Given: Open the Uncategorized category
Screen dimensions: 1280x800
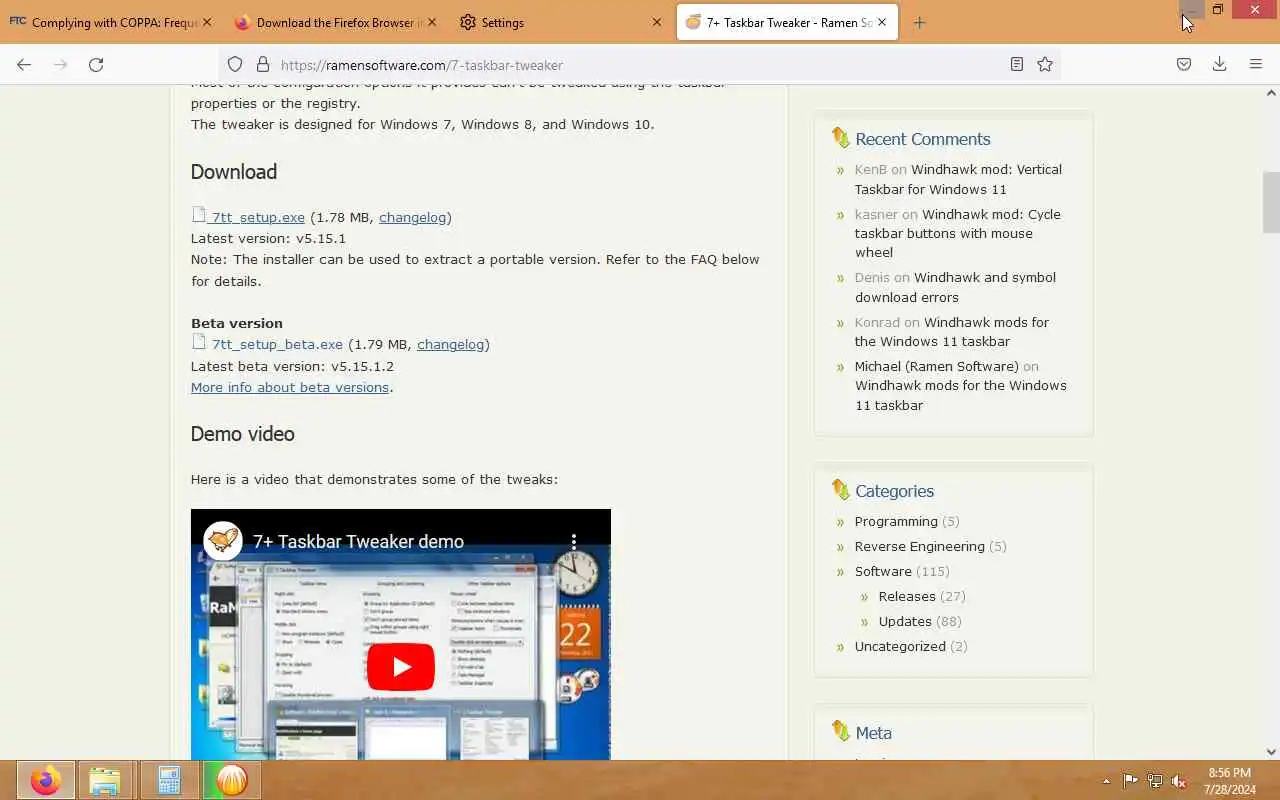Looking at the screenshot, I should 900,646.
